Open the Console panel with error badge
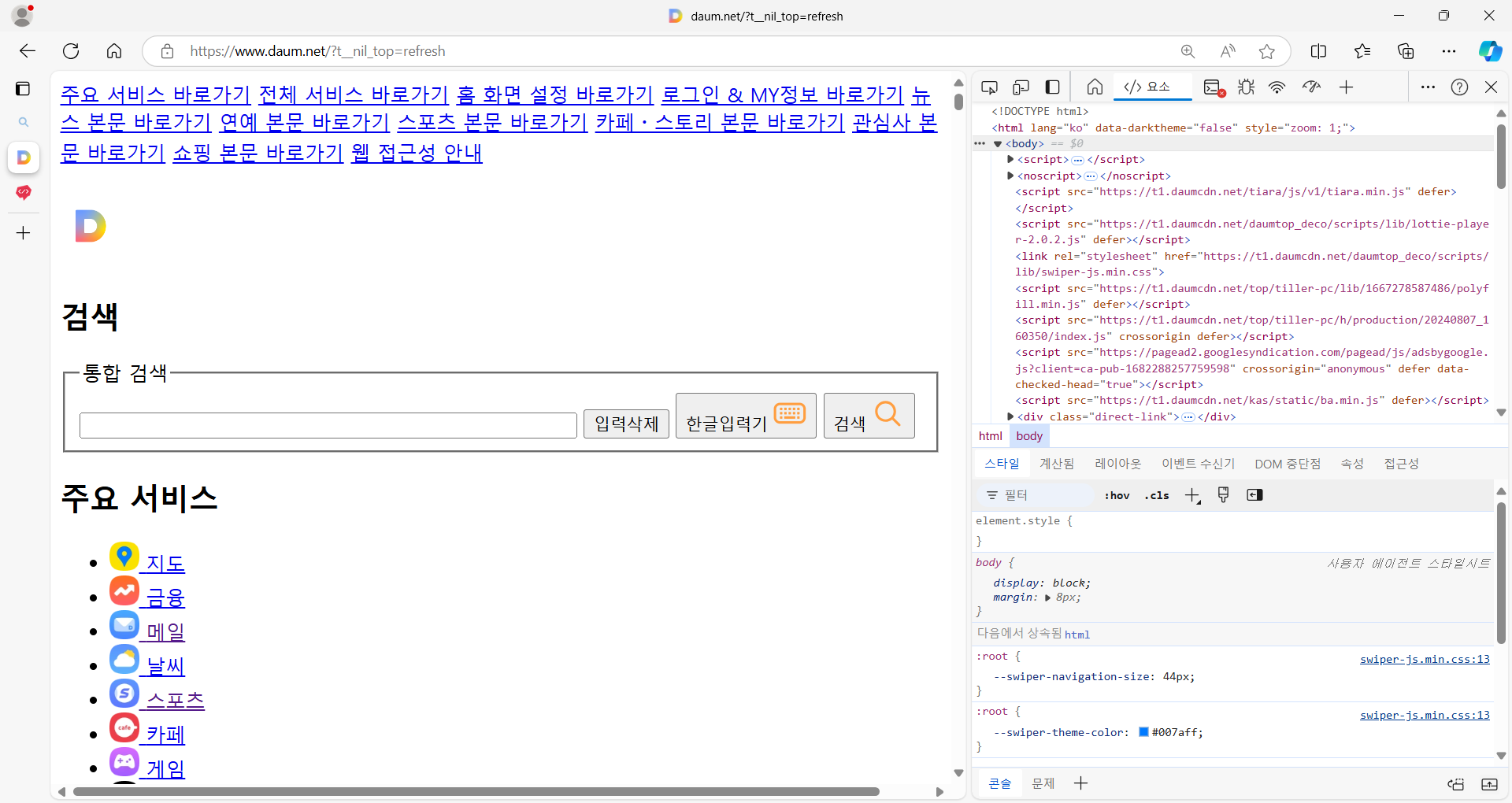The width and height of the screenshot is (1512, 803). pyautogui.click(x=1214, y=87)
